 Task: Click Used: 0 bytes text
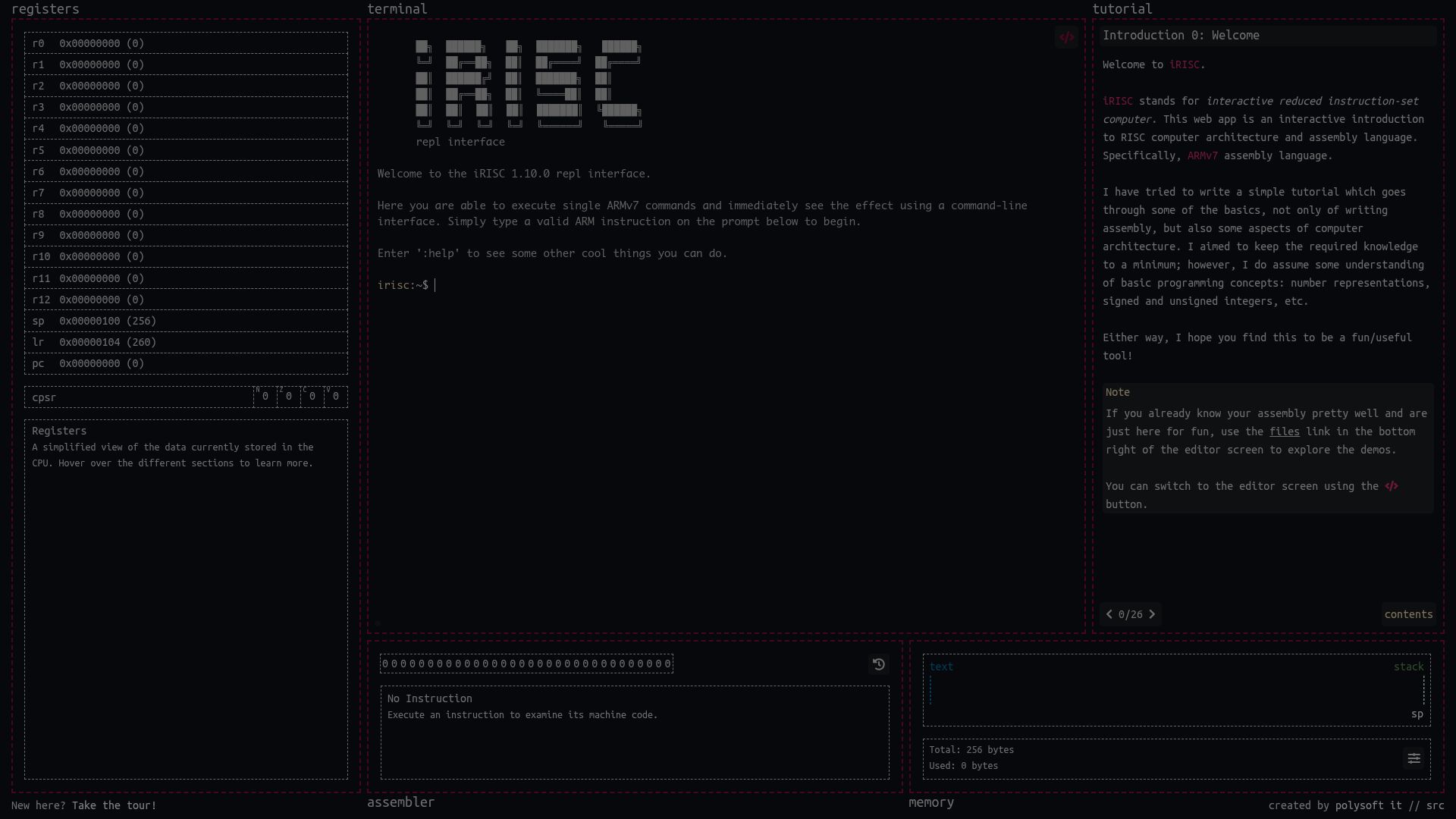click(963, 766)
